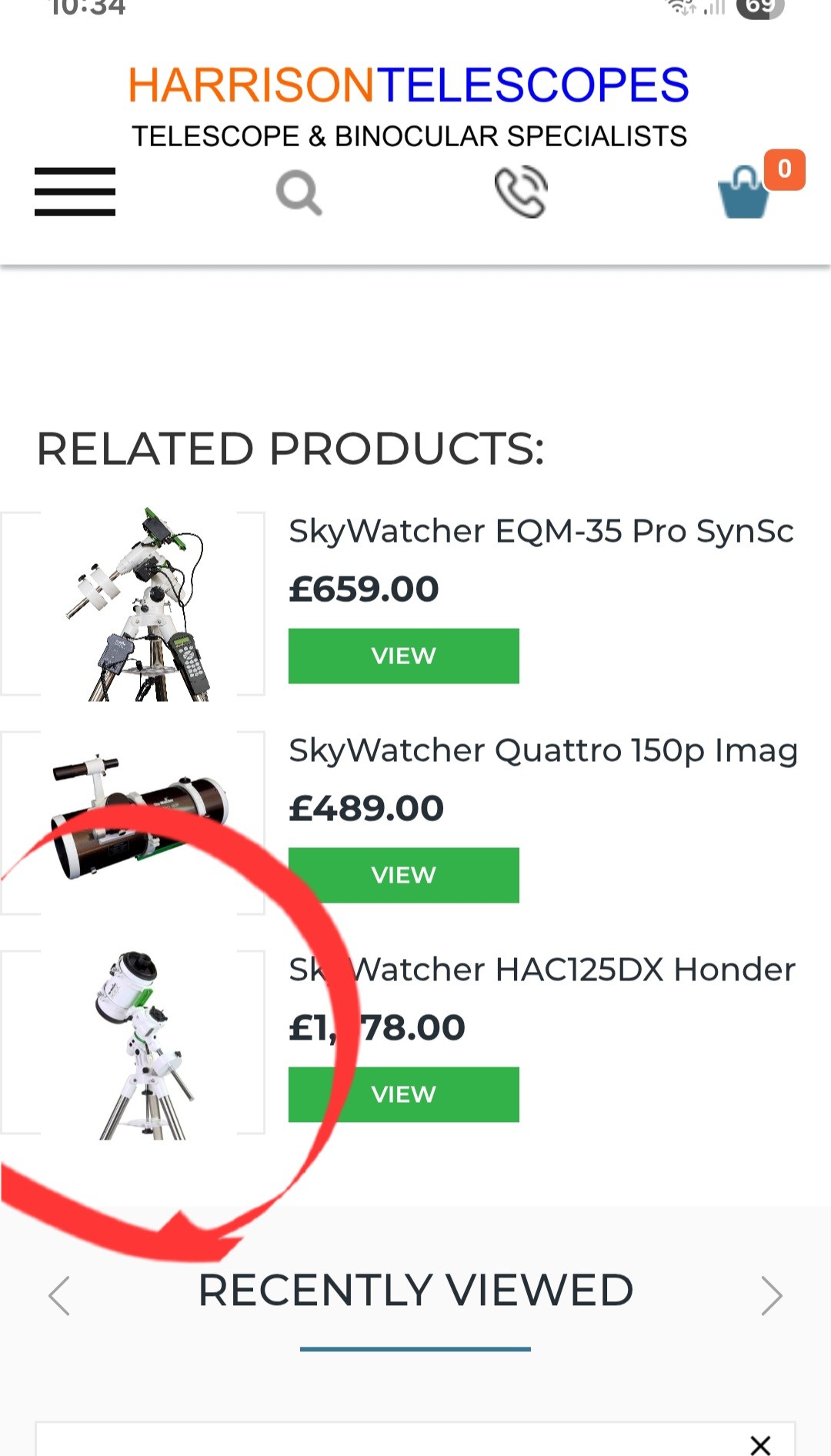Open the SkyWatcher HAC125DX Honder title link

[x=542, y=970]
